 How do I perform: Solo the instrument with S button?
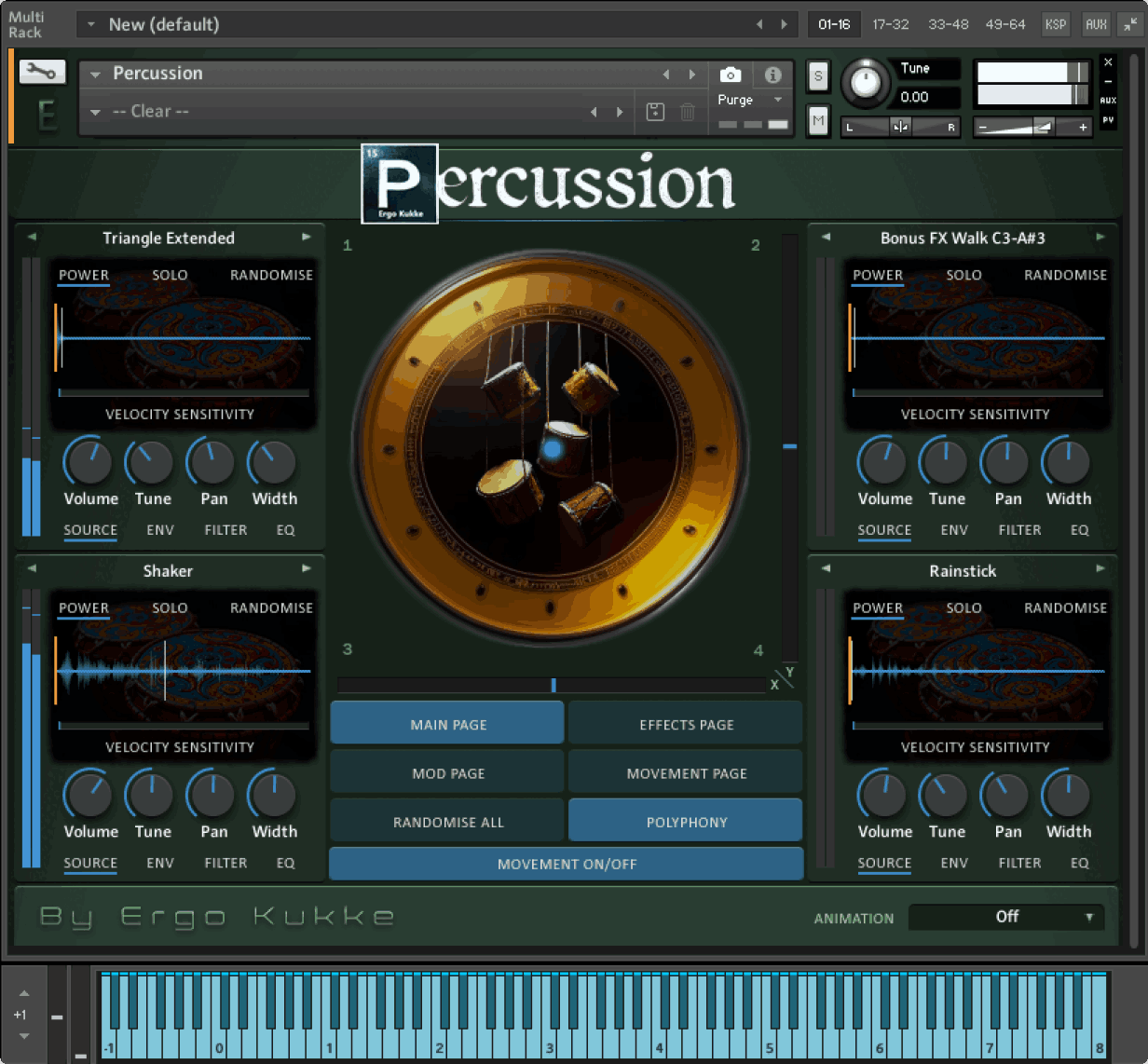click(818, 76)
